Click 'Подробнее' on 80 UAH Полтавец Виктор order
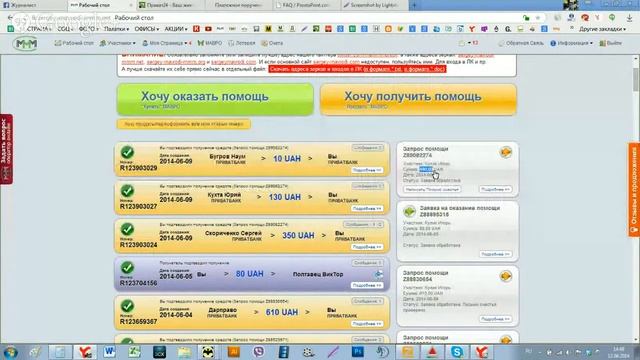The height and width of the screenshot is (360, 640). click(367, 285)
